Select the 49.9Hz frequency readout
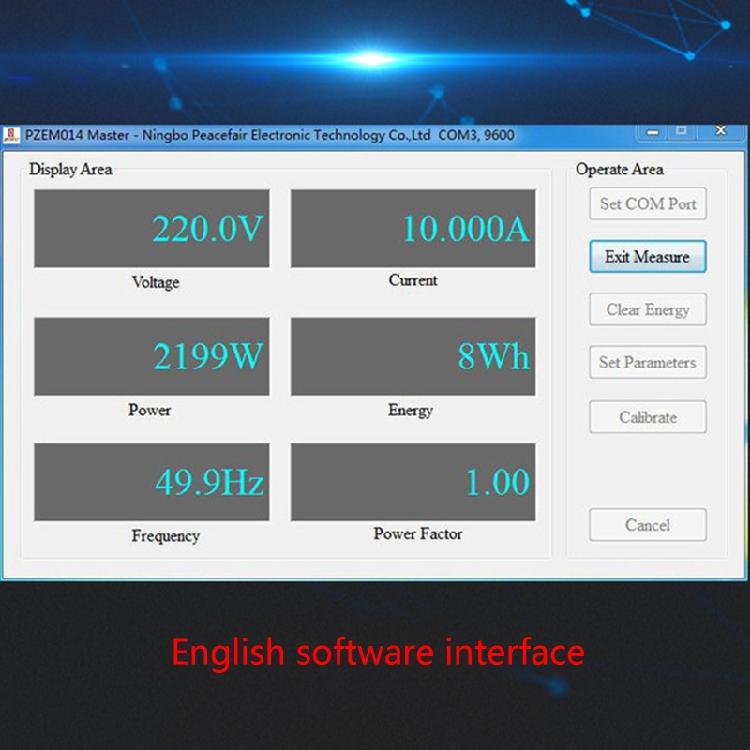This screenshot has width=750, height=750. (x=152, y=483)
